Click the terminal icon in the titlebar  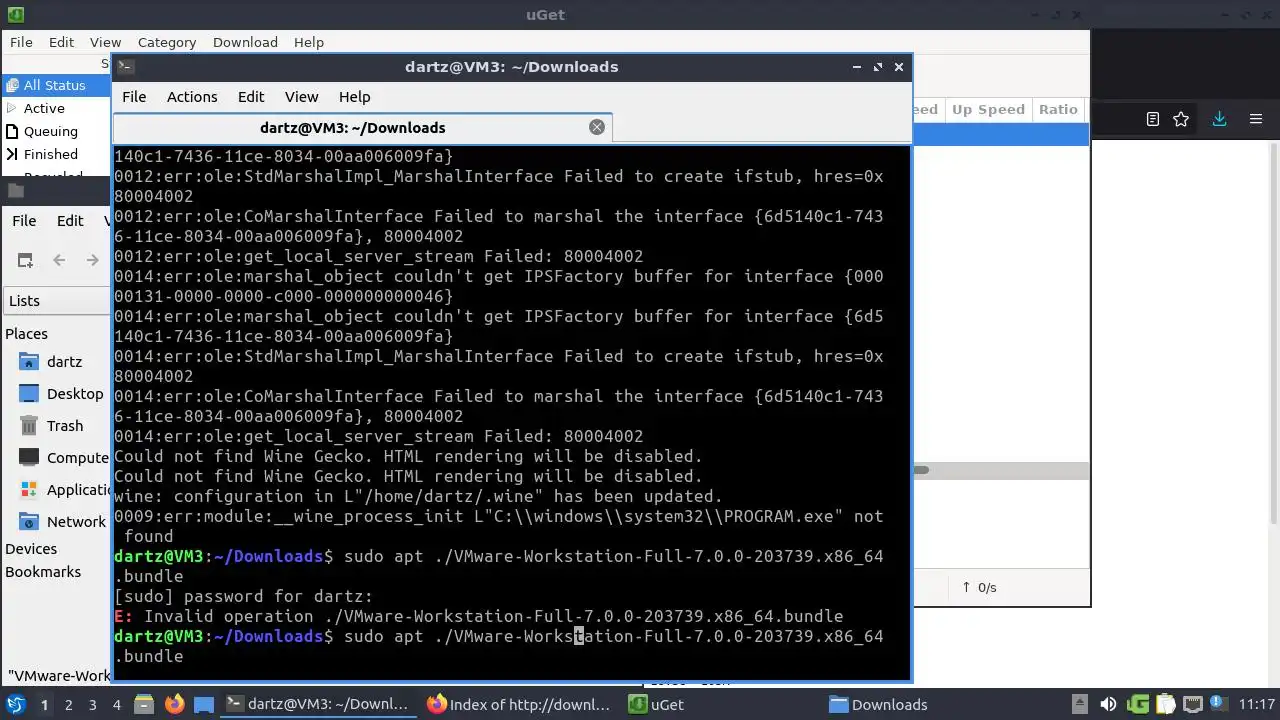125,67
